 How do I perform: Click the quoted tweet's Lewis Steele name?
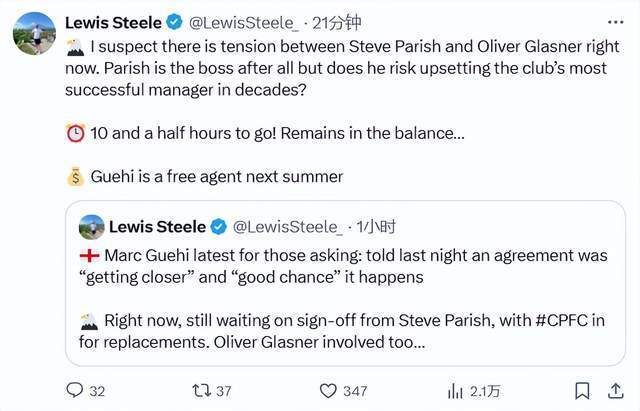click(157, 227)
